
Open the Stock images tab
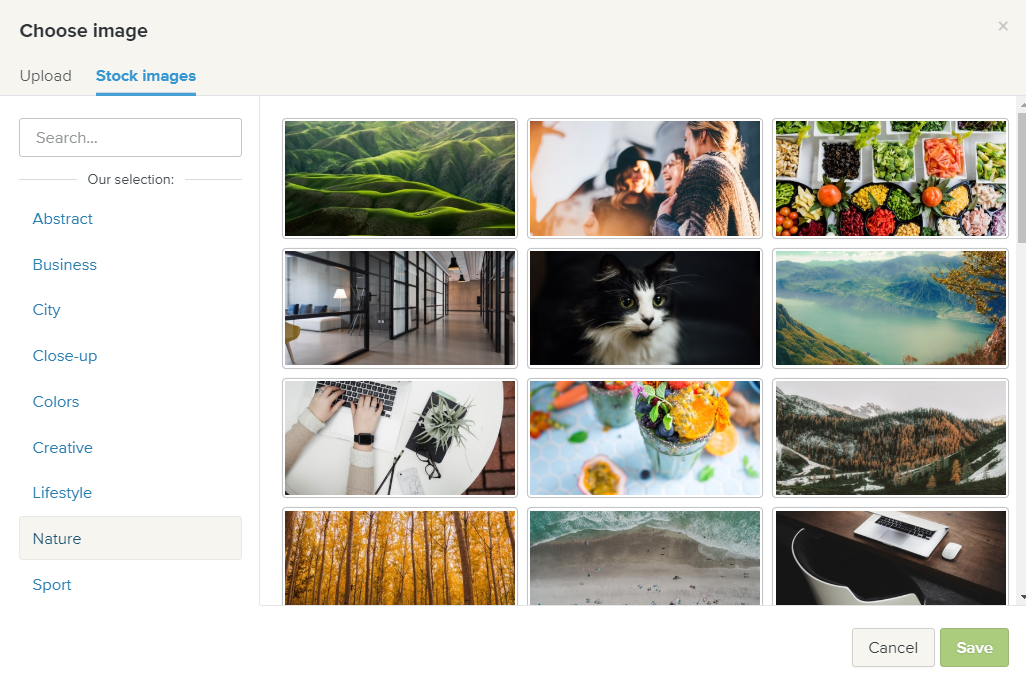pyautogui.click(x=146, y=76)
